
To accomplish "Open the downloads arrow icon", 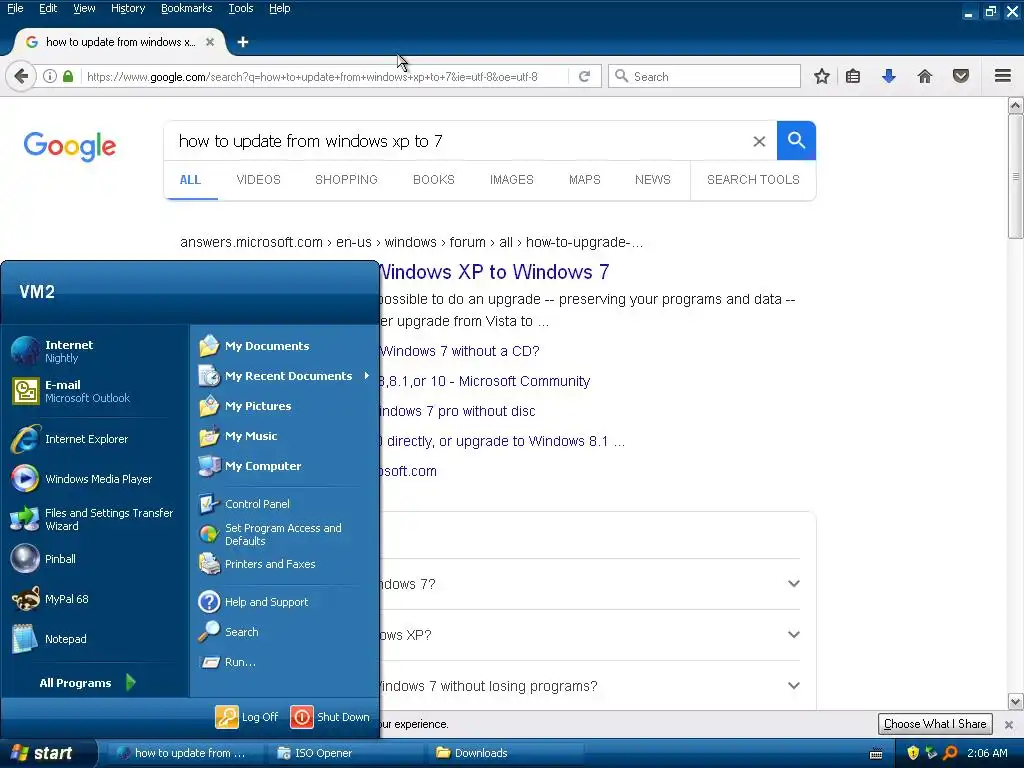I will tap(889, 76).
